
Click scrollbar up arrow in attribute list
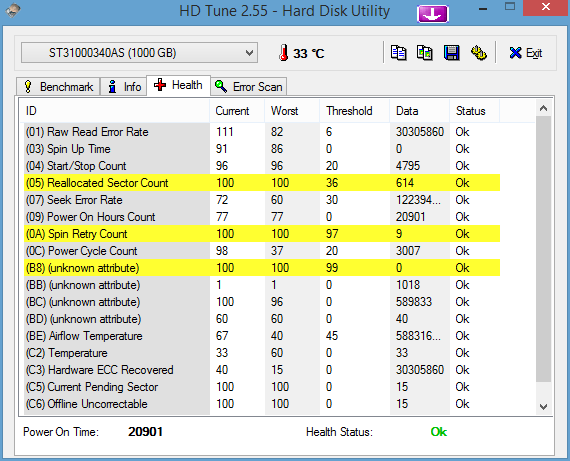pyautogui.click(x=543, y=108)
